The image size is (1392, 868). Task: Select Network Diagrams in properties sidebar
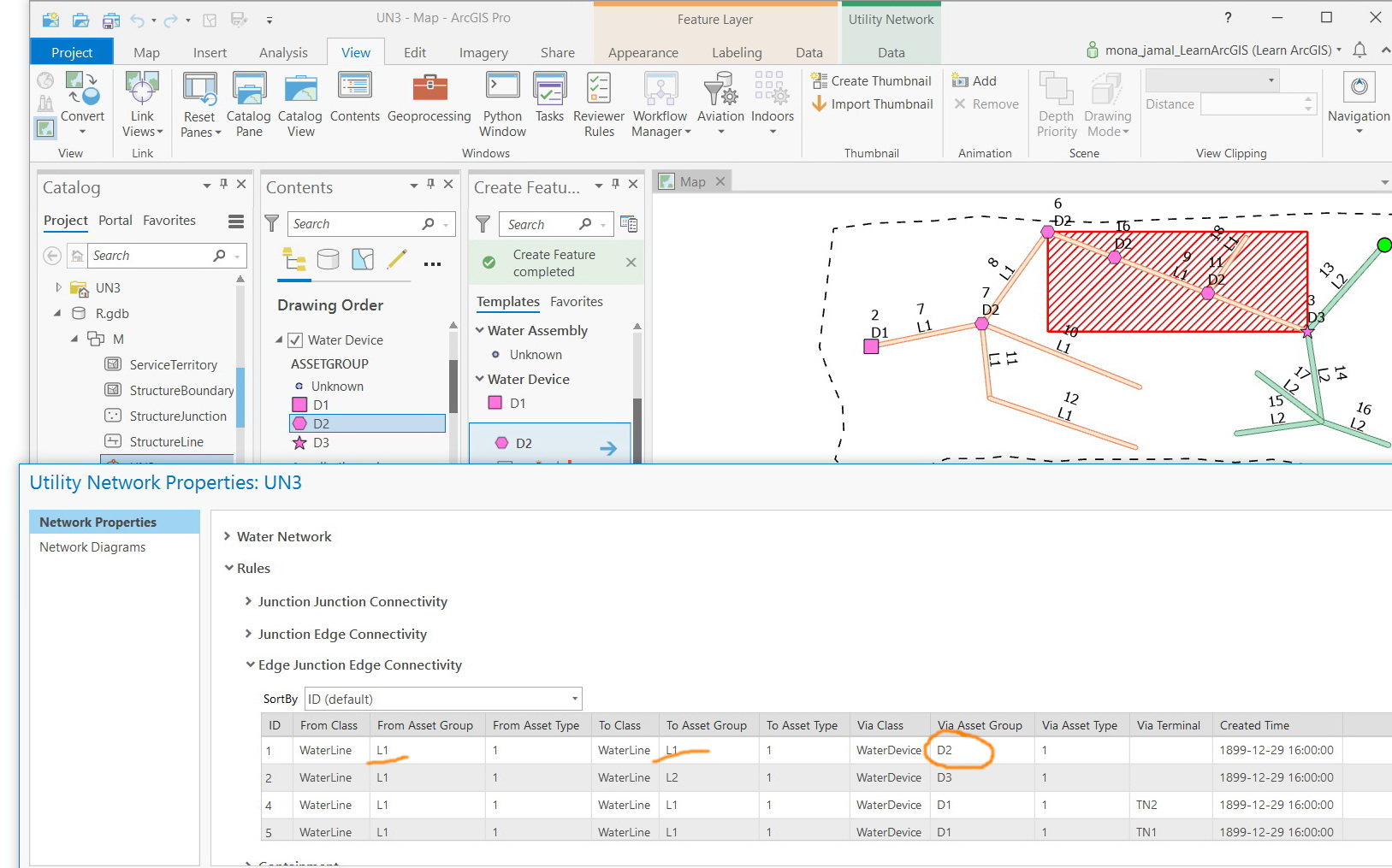click(x=92, y=547)
